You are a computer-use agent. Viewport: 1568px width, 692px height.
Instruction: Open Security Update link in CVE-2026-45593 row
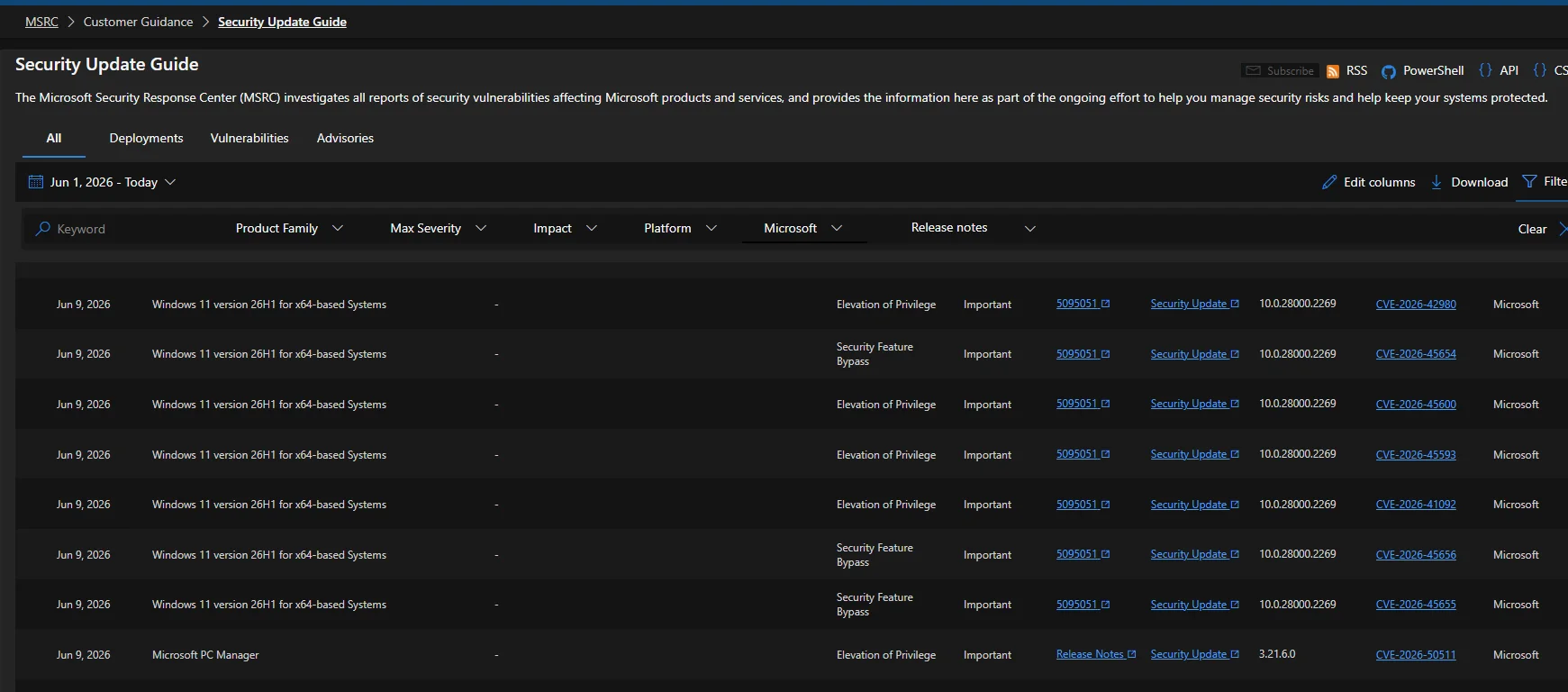(1188, 454)
